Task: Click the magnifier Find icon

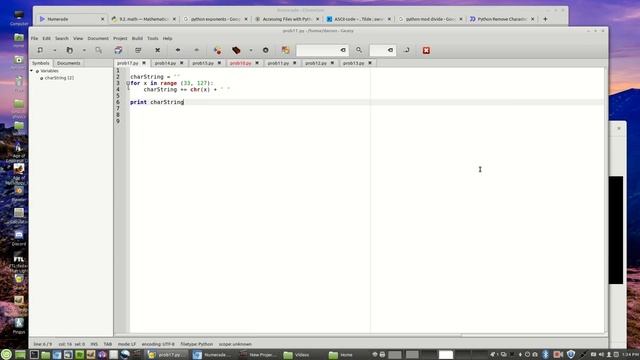Action: [359, 50]
